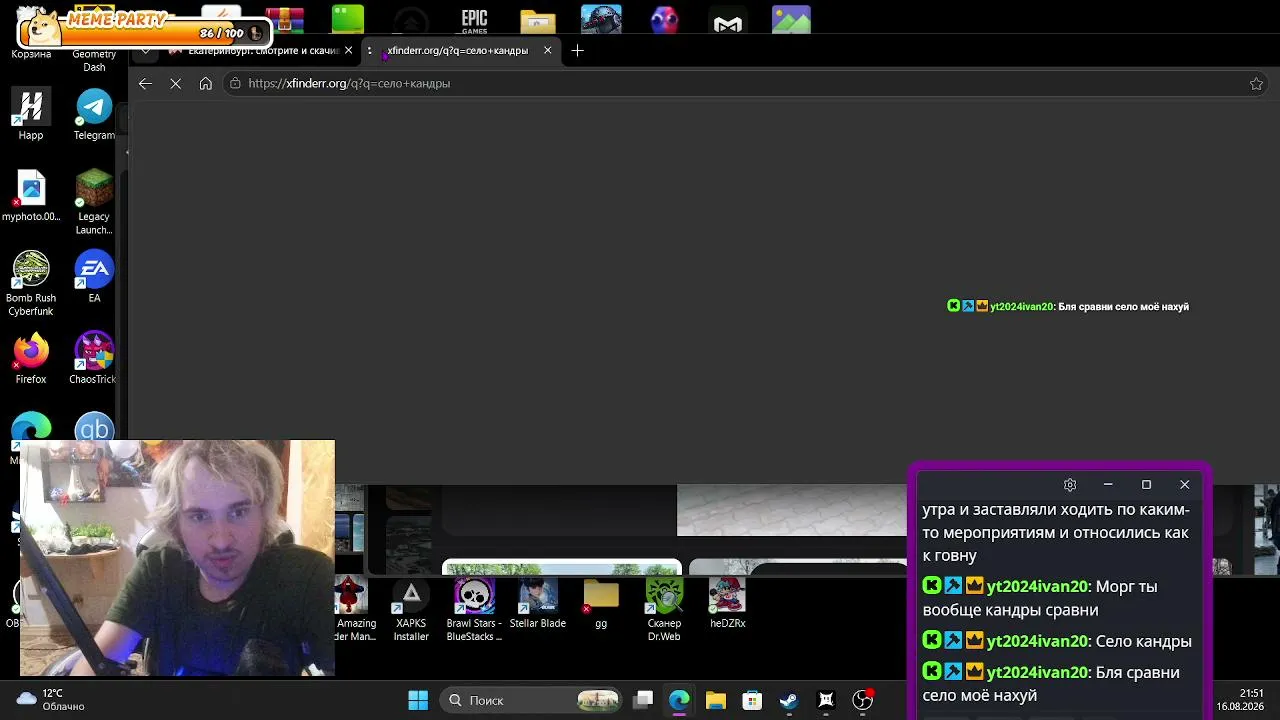Open the clock and date flyout

pos(1238,700)
